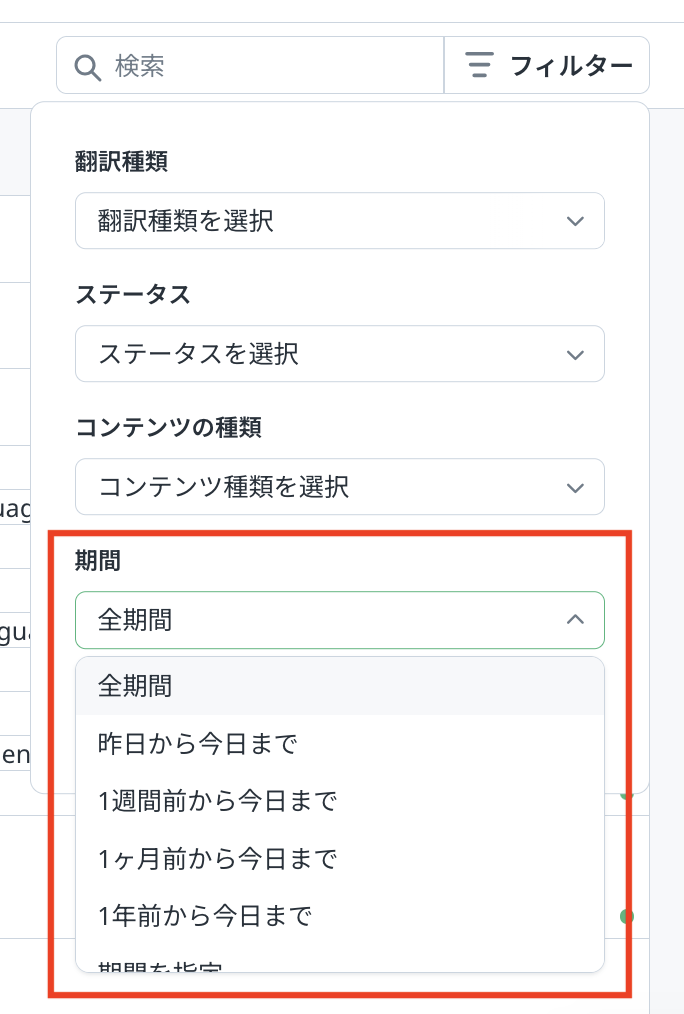Click chevron arrow in ステータス select box
Screen dimensions: 684x1014
(x=575, y=354)
